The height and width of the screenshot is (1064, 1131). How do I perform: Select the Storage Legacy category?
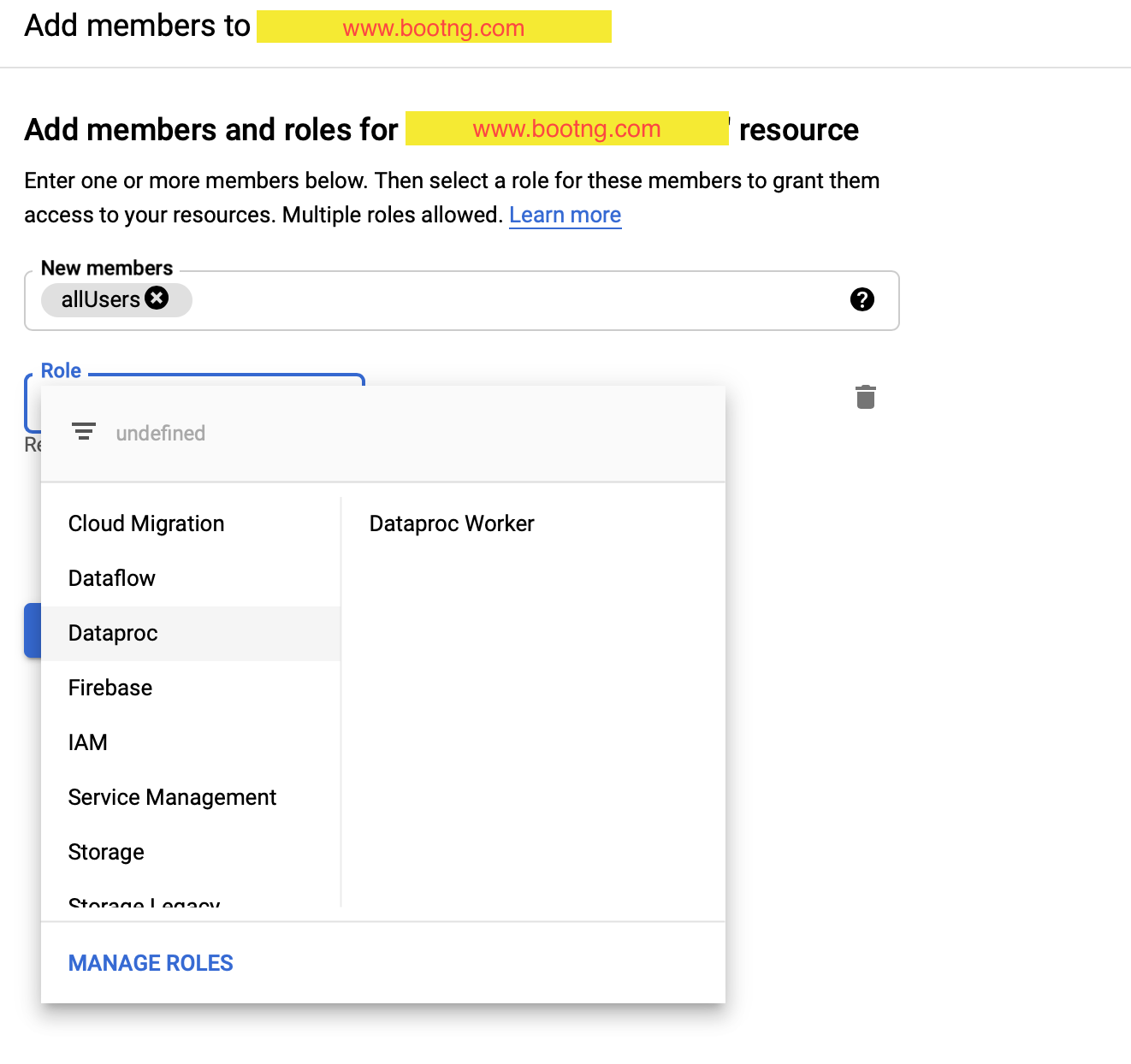pyautogui.click(x=144, y=902)
